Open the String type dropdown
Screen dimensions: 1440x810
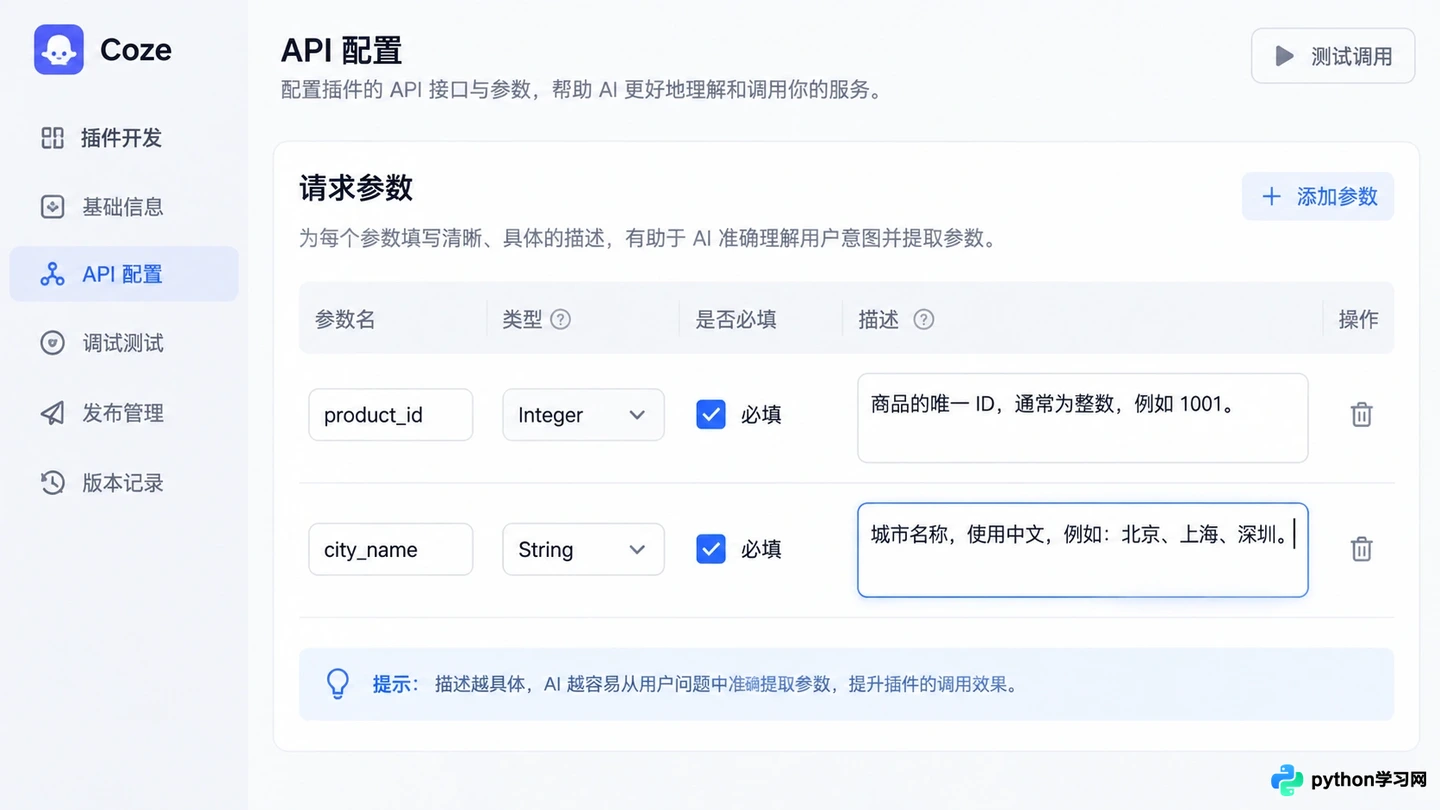point(583,549)
